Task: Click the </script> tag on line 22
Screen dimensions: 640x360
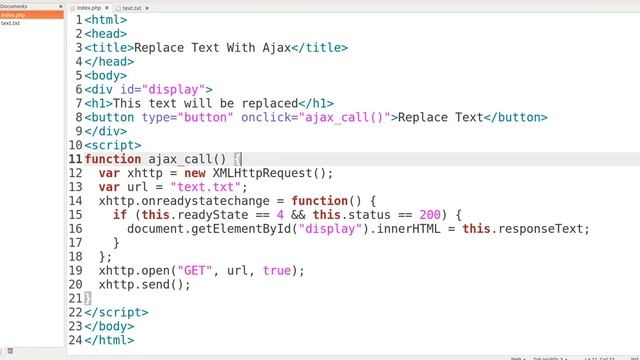Action: 116,312
